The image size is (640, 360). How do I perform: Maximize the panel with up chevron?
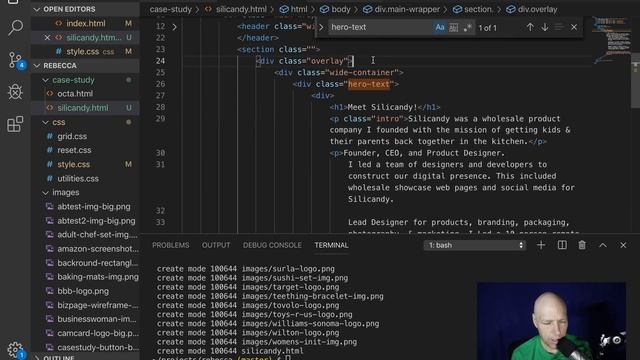602,245
